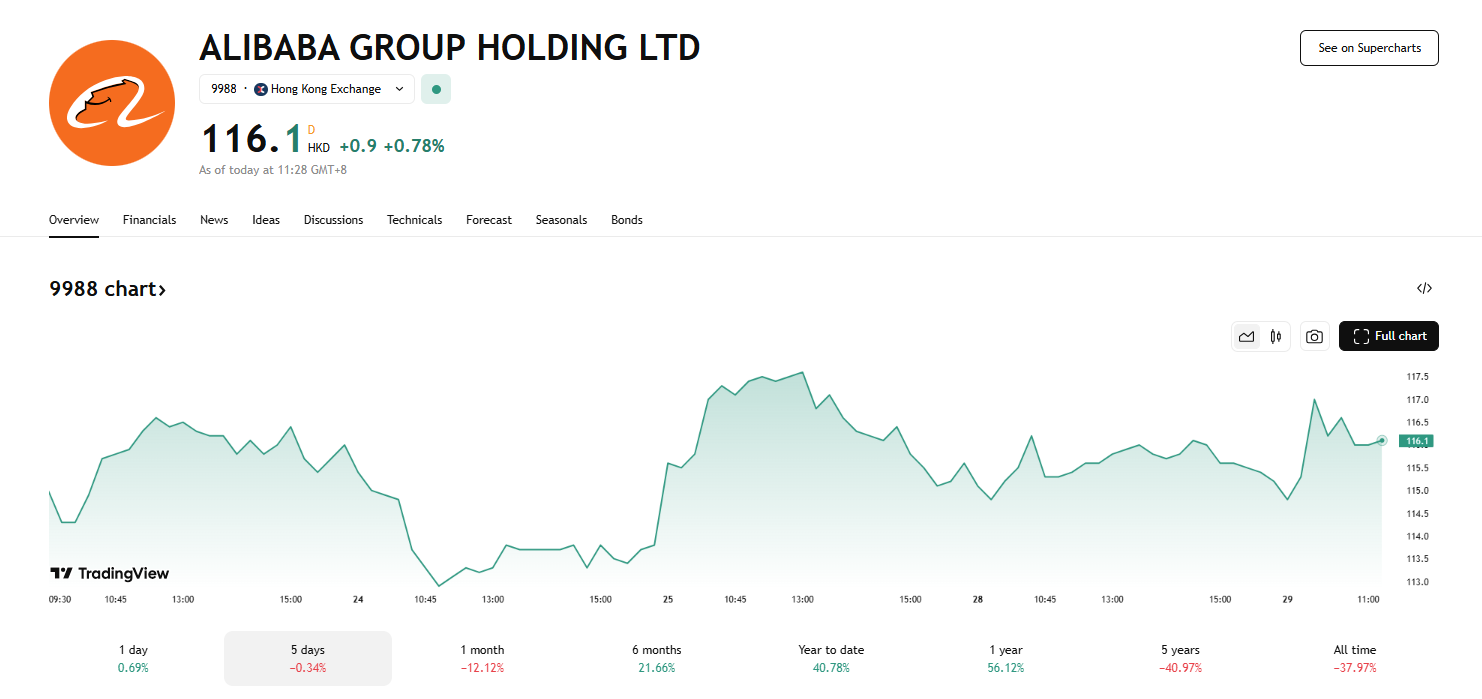Select the 1 month range
Image resolution: width=1482 pixels, height=699 pixels.
[x=482, y=658]
